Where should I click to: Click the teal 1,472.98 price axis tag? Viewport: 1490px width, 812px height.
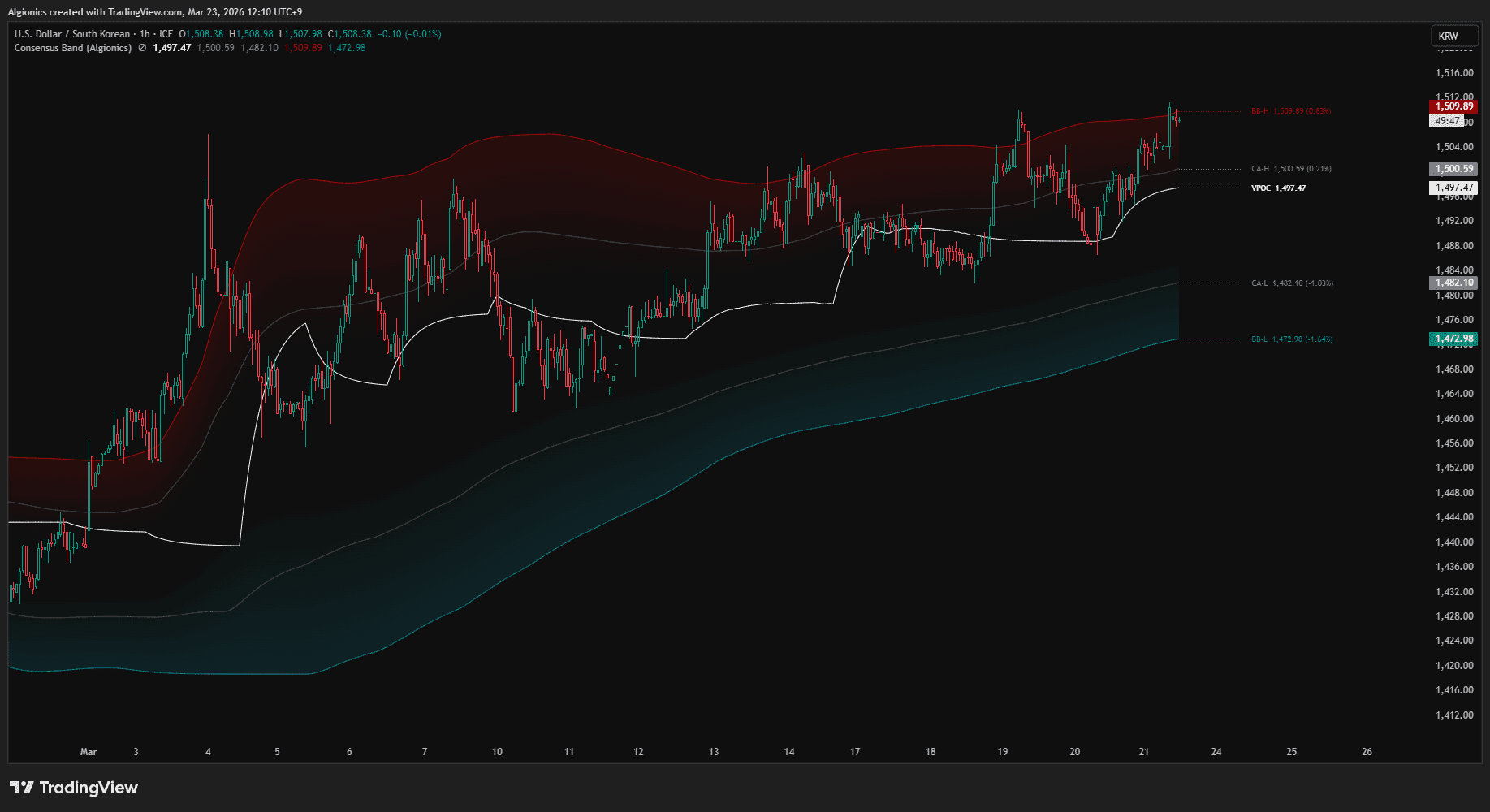1453,339
